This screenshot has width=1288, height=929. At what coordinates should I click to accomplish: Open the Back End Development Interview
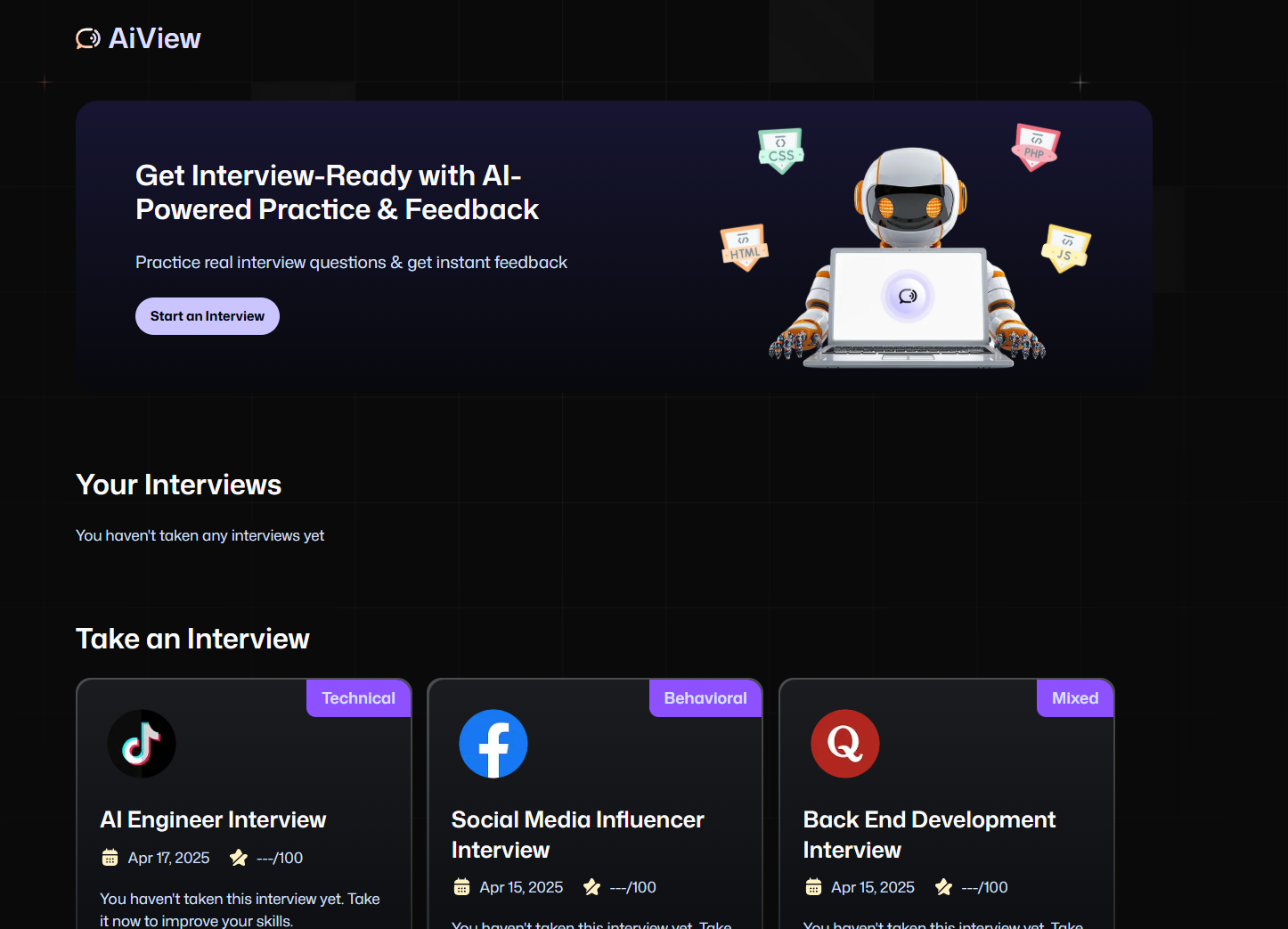(x=929, y=834)
